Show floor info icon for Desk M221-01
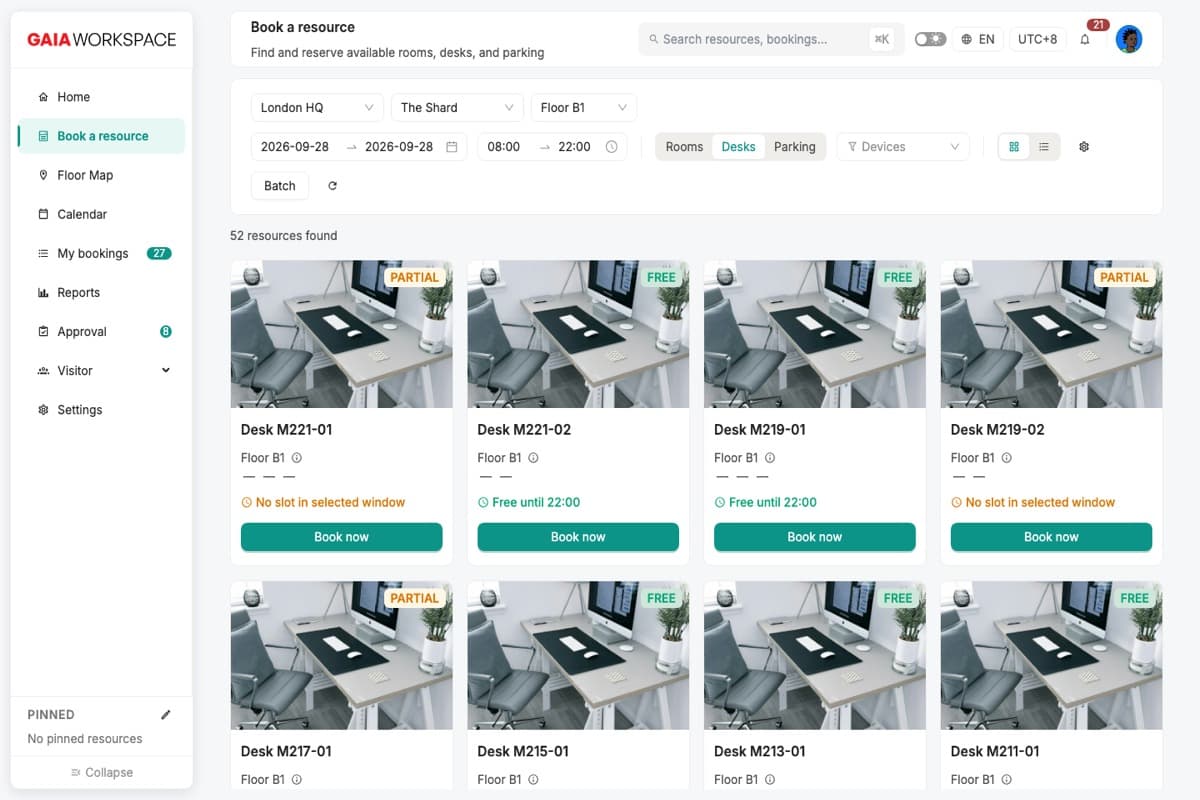 tap(297, 458)
